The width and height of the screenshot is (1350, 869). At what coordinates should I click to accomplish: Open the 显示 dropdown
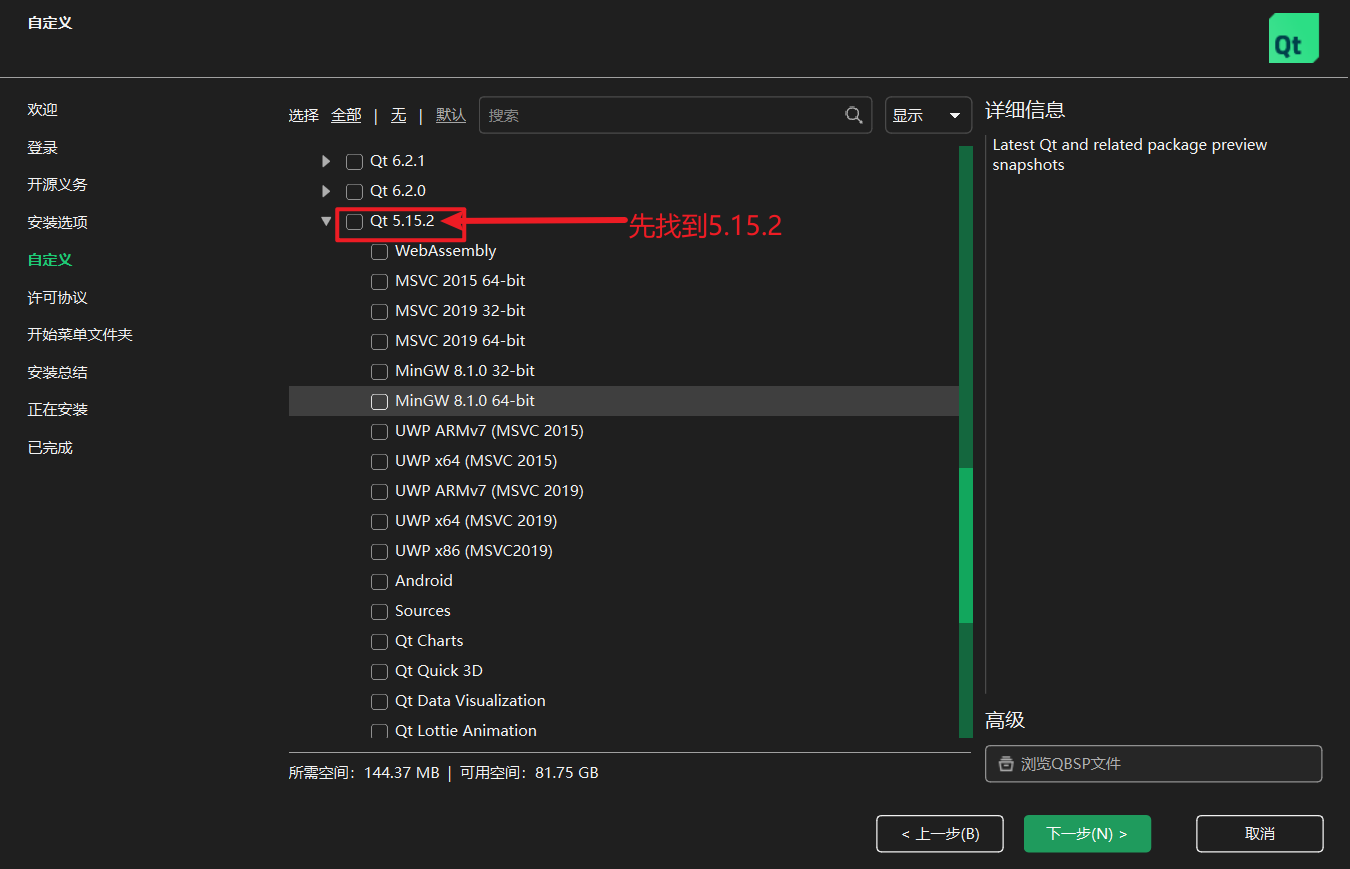928,115
